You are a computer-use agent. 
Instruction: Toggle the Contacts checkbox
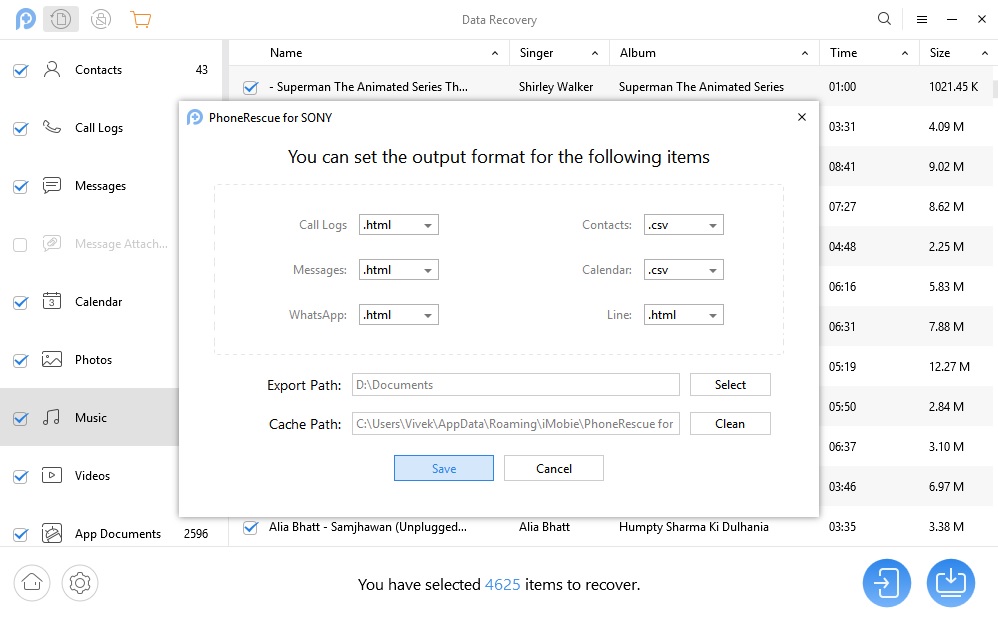tap(20, 71)
